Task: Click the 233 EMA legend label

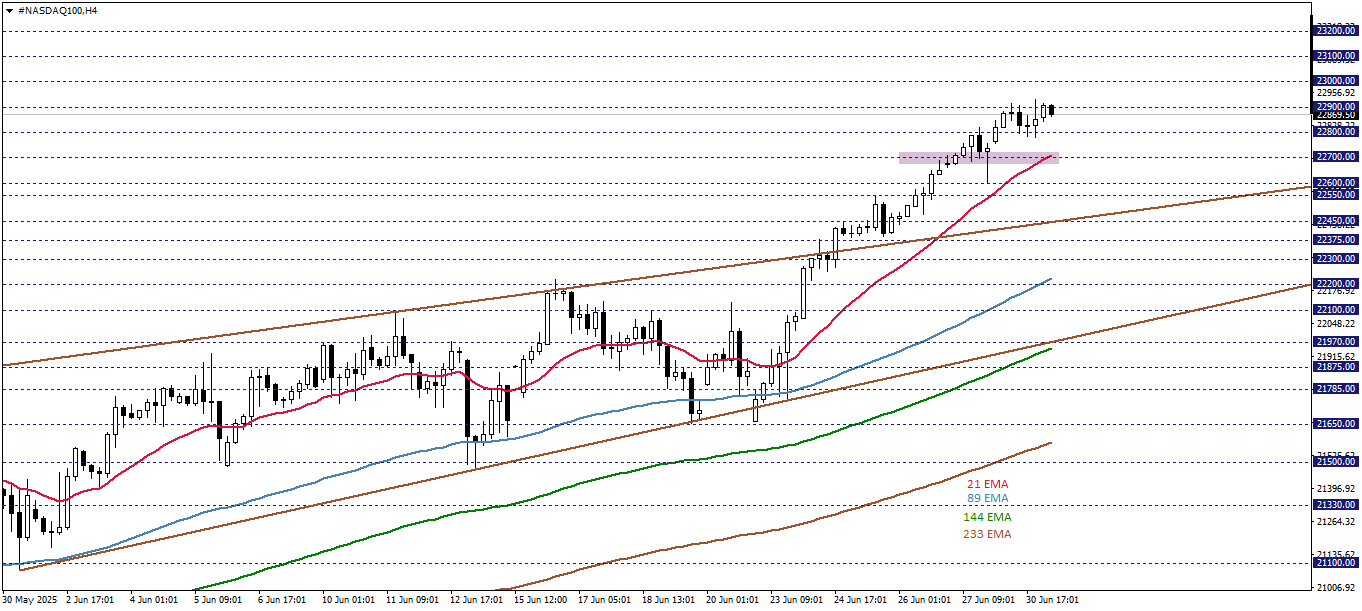Action: coord(987,534)
